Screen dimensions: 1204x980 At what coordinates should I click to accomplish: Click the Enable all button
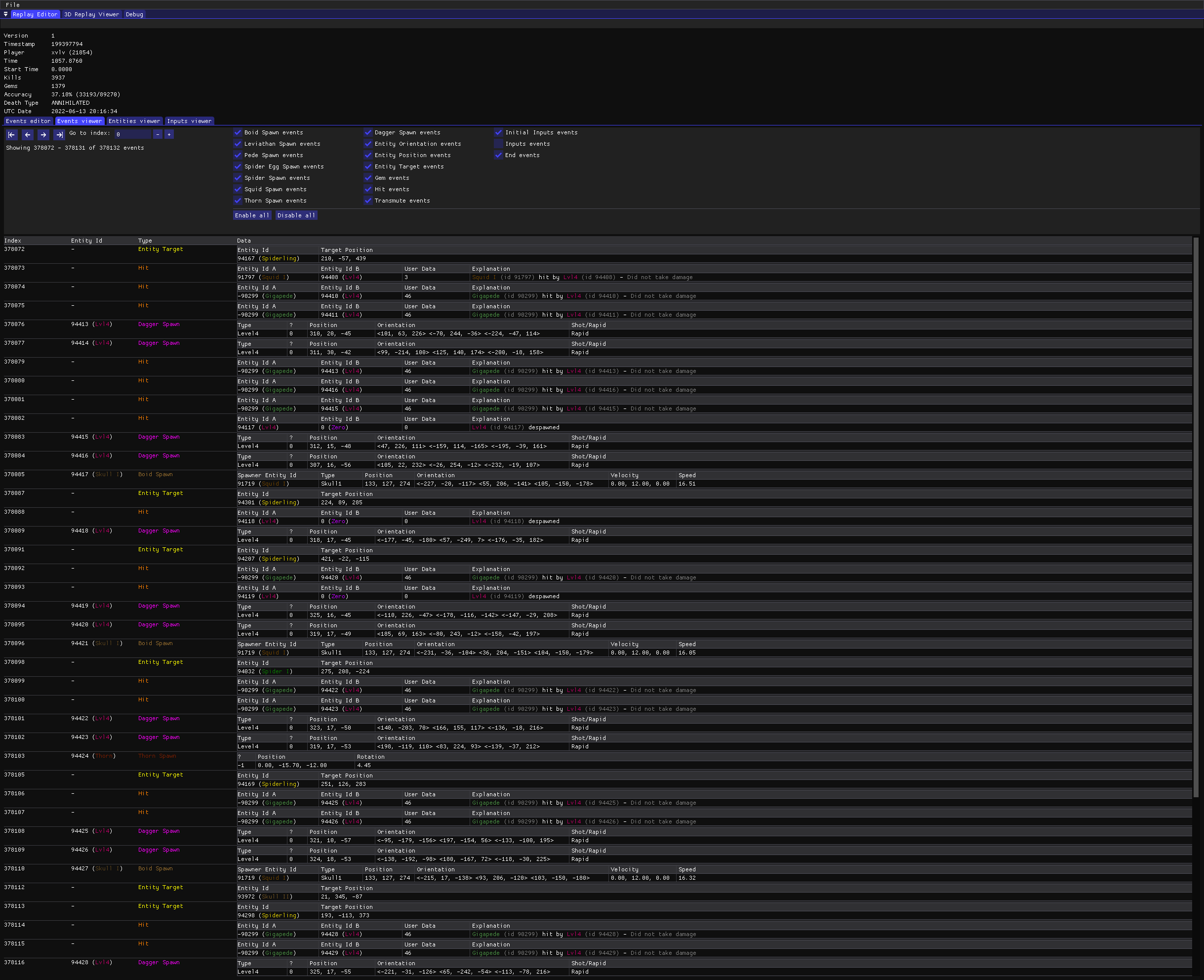[x=252, y=215]
